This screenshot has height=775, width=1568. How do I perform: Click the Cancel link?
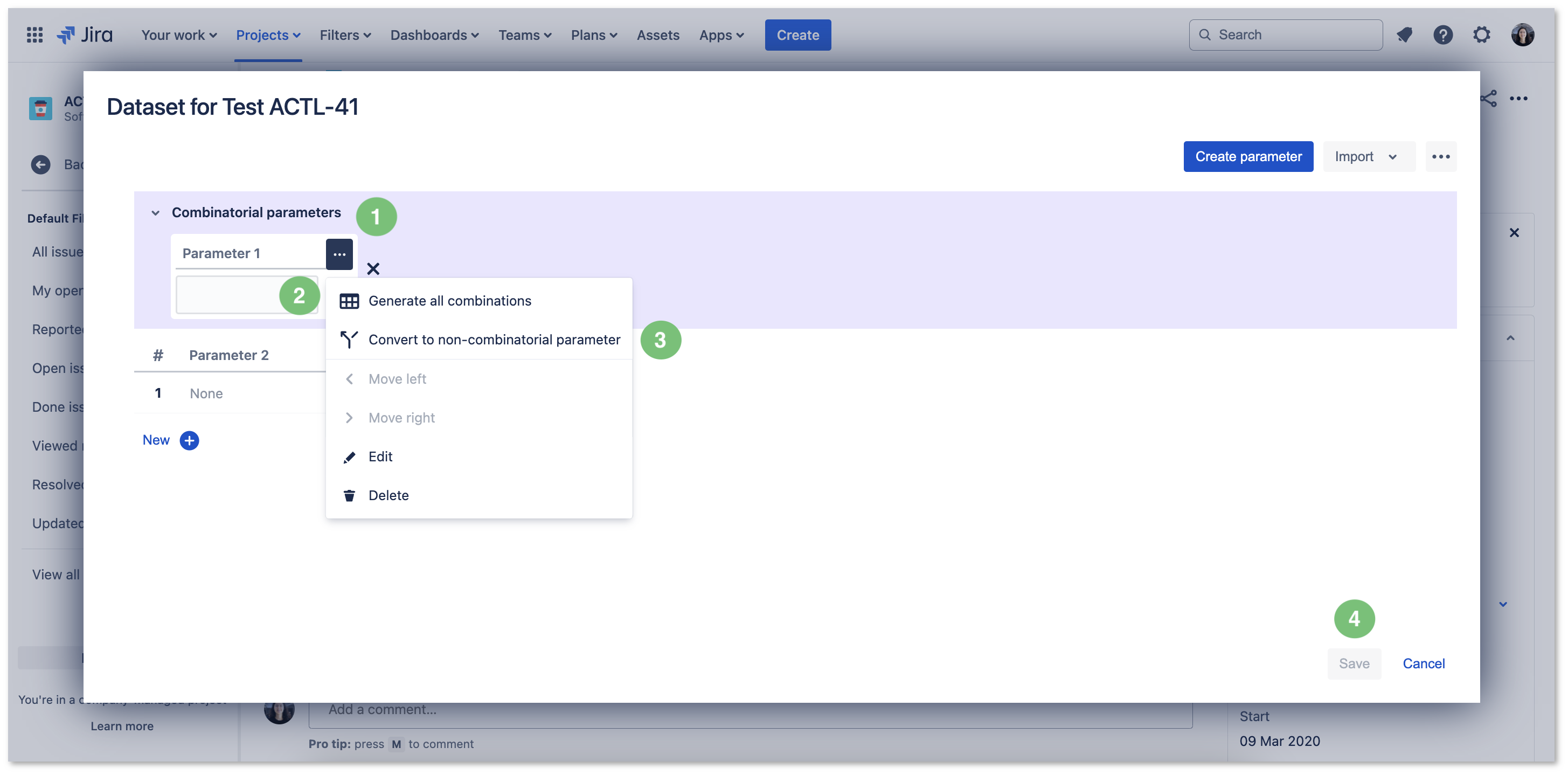pyautogui.click(x=1423, y=663)
